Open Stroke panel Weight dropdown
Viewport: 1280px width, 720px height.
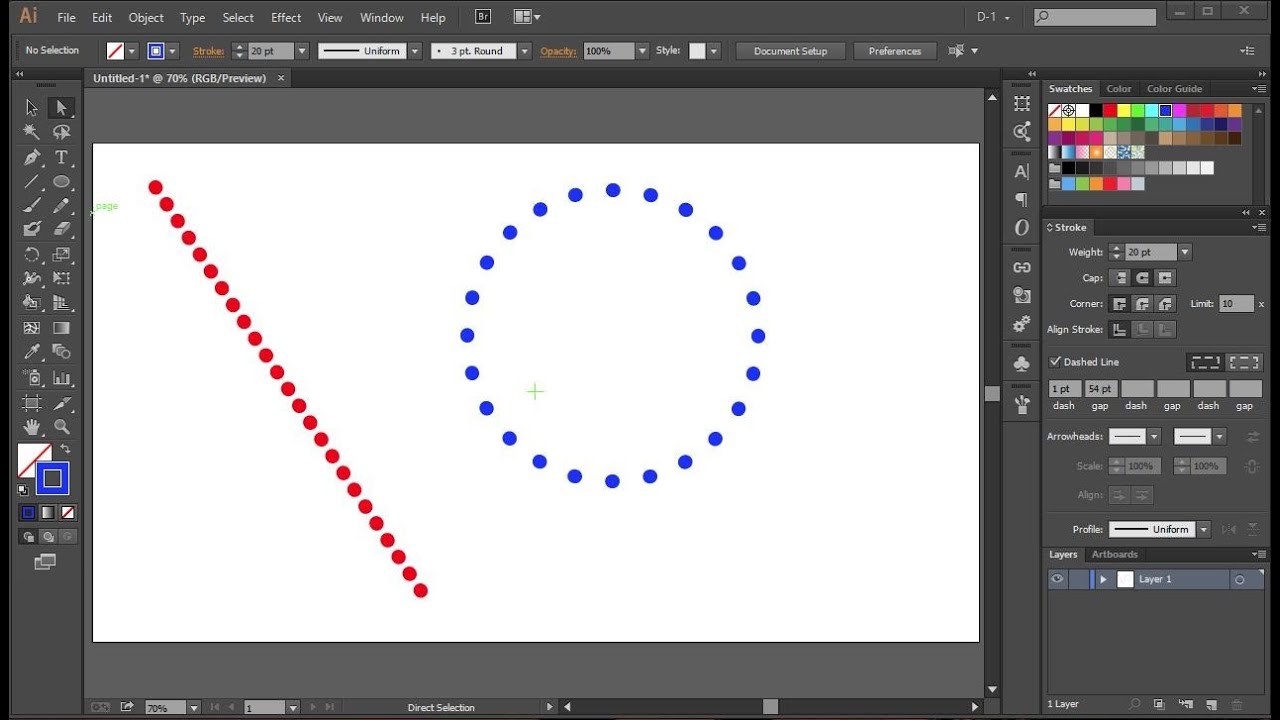(x=1185, y=253)
